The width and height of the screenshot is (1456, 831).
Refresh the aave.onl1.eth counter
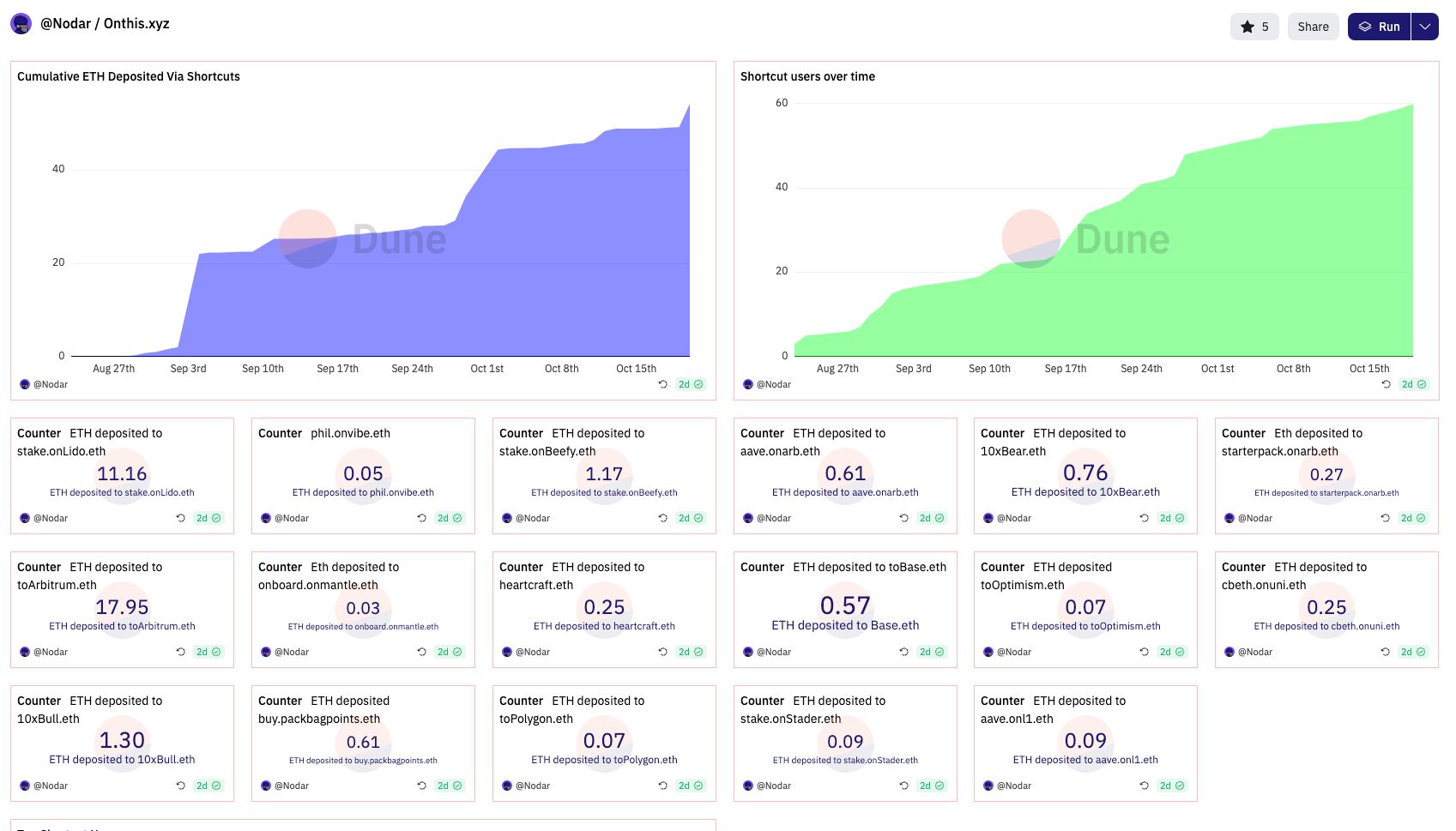[x=1144, y=786]
